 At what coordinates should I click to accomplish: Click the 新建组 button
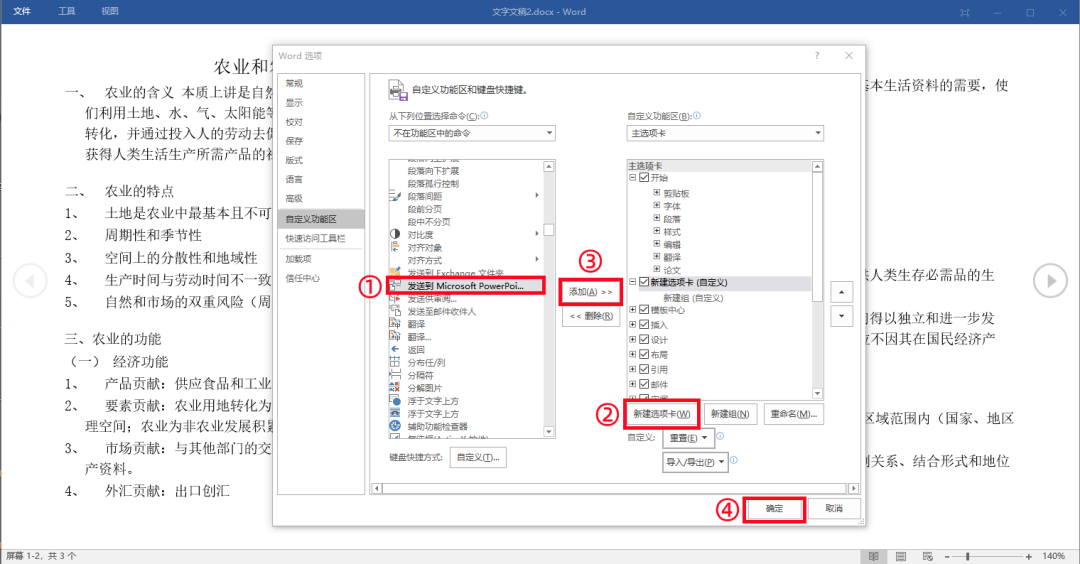(730, 414)
